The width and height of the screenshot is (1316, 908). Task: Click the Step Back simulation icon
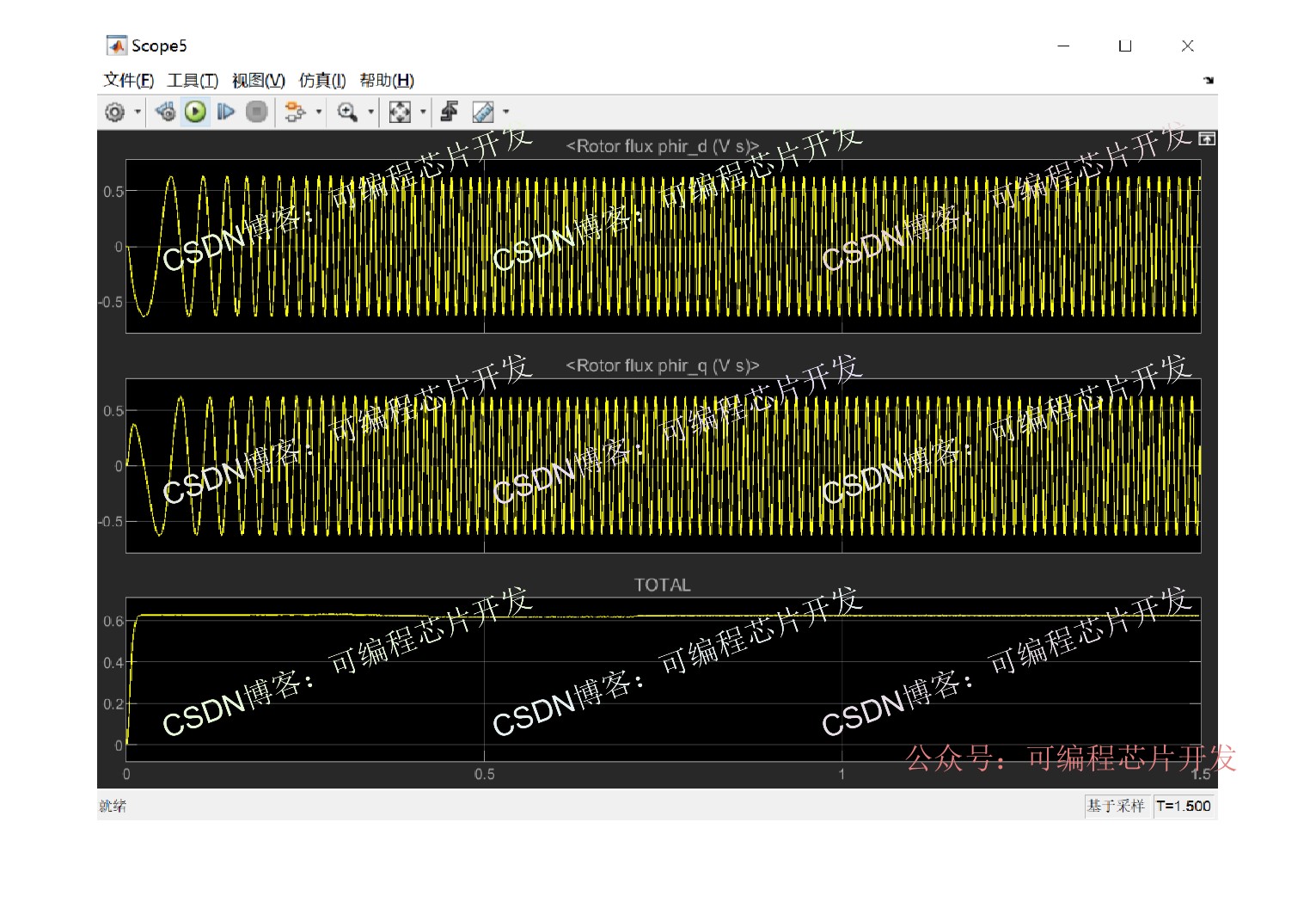(x=165, y=112)
